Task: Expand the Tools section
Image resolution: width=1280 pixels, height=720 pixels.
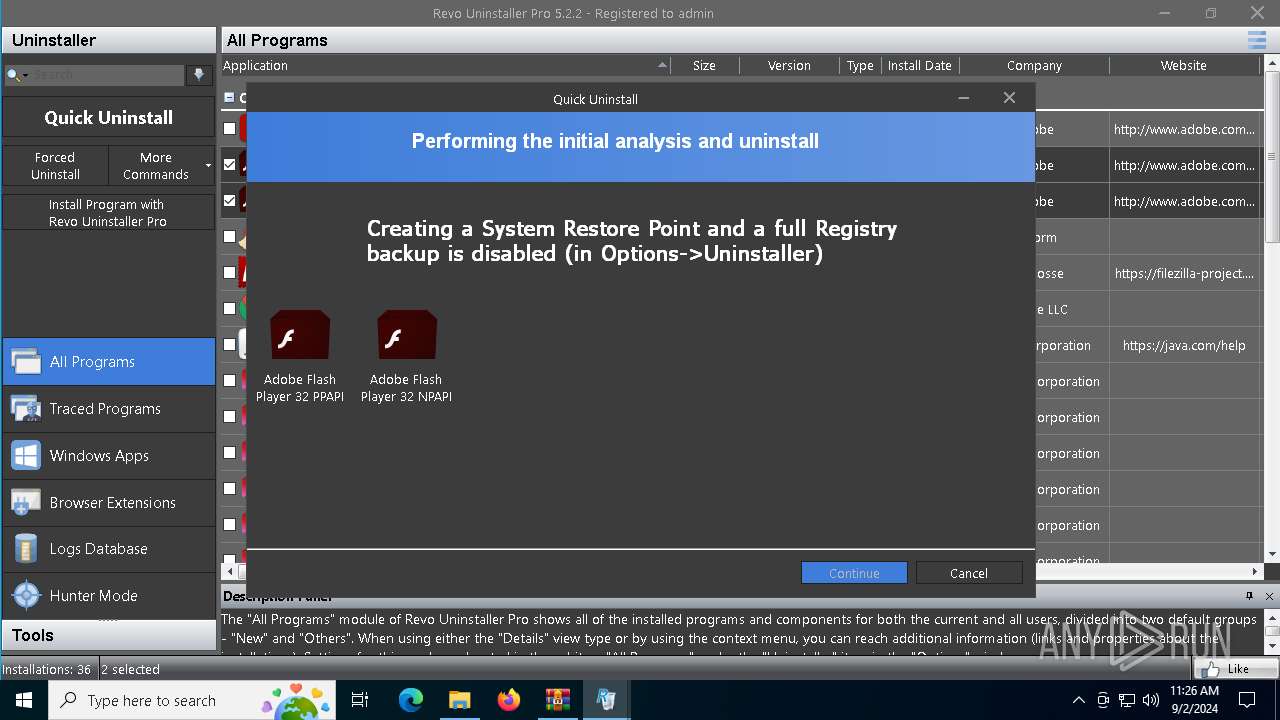Action: click(108, 635)
